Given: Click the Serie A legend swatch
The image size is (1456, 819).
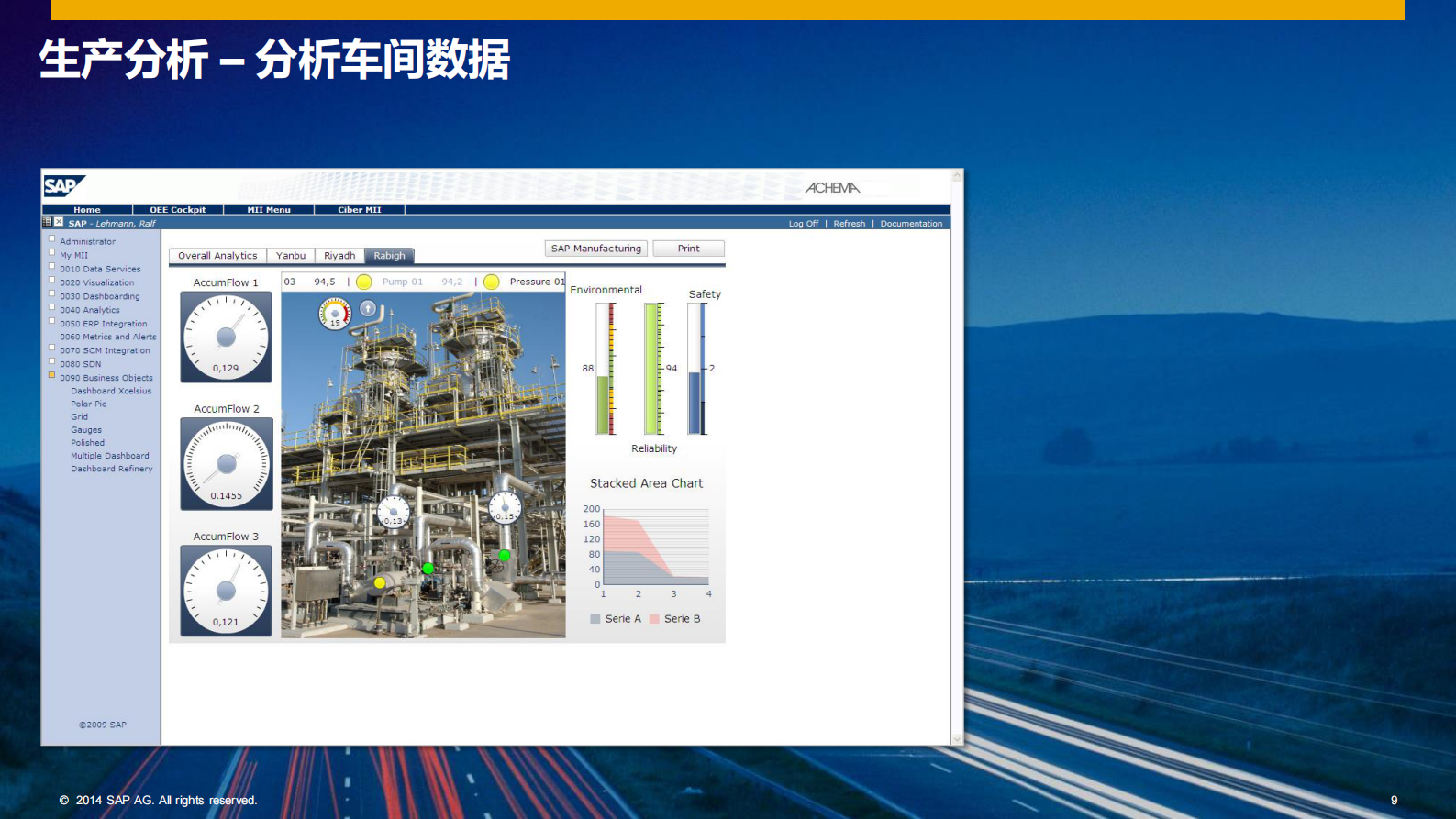Looking at the screenshot, I should (595, 619).
